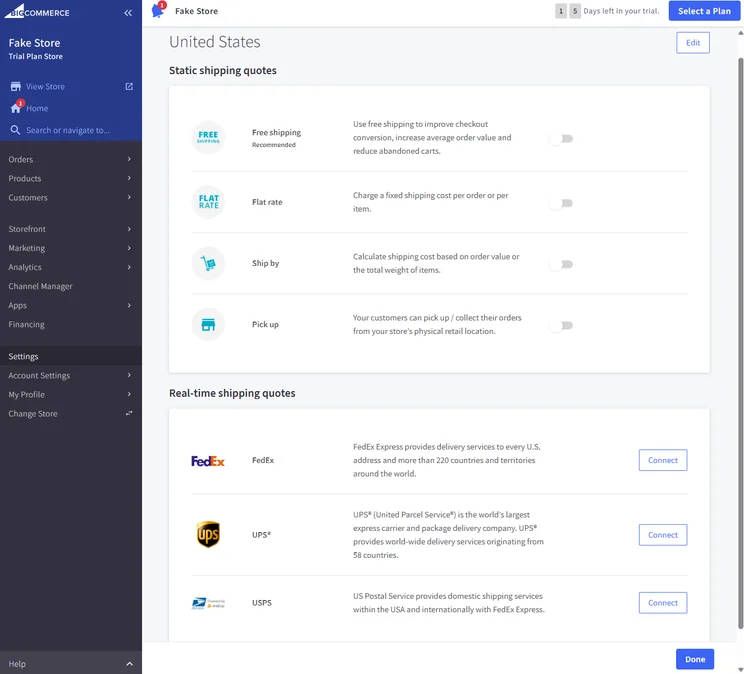This screenshot has height=674, width=744.
Task: Expand the Storefront menu chevron
Action: pyautogui.click(x=129, y=229)
